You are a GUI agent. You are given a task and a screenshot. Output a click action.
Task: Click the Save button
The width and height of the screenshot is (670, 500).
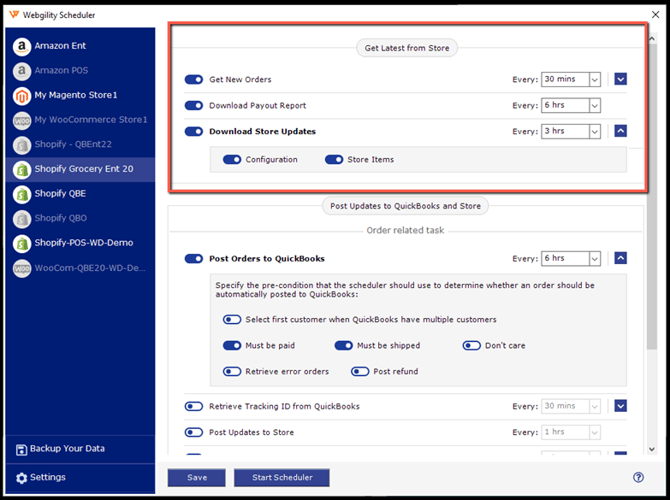click(x=197, y=477)
